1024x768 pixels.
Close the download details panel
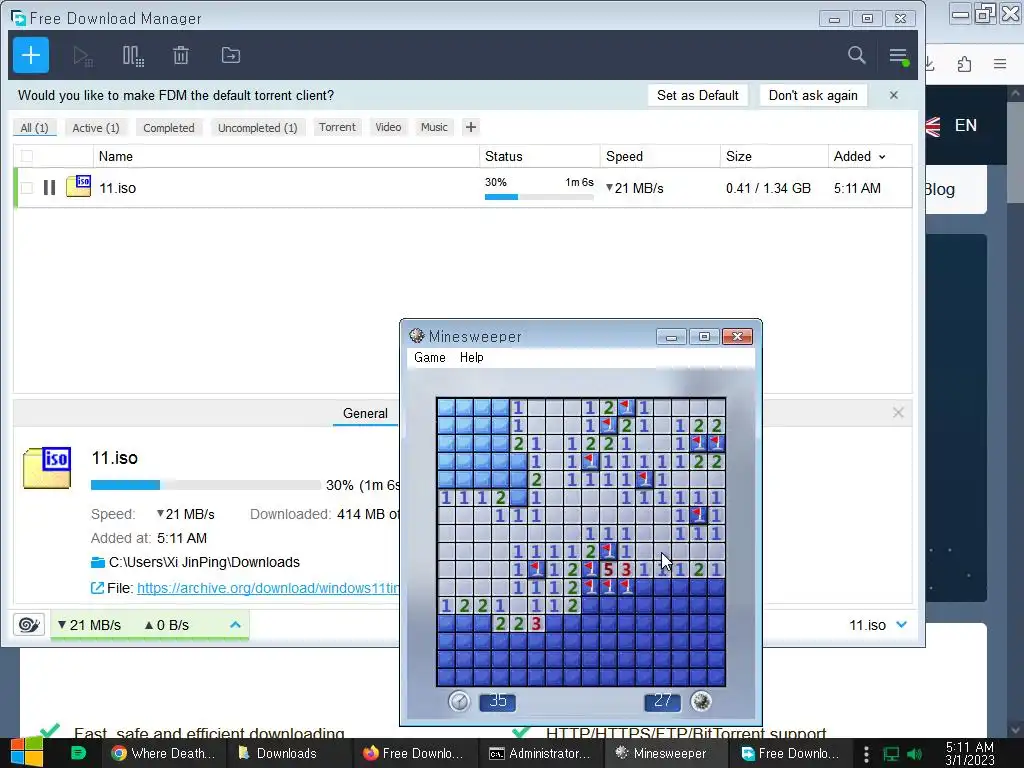pyautogui.click(x=898, y=413)
